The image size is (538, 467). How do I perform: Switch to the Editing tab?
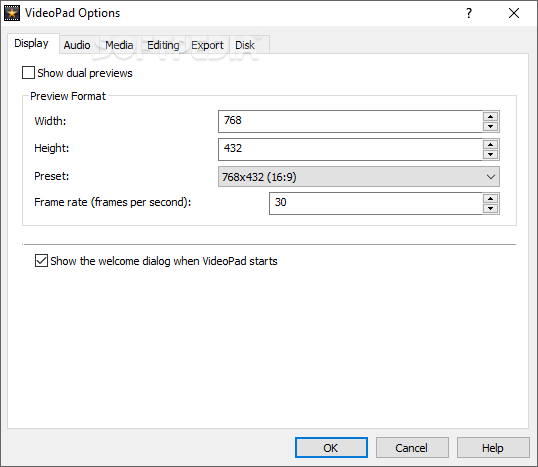(163, 45)
